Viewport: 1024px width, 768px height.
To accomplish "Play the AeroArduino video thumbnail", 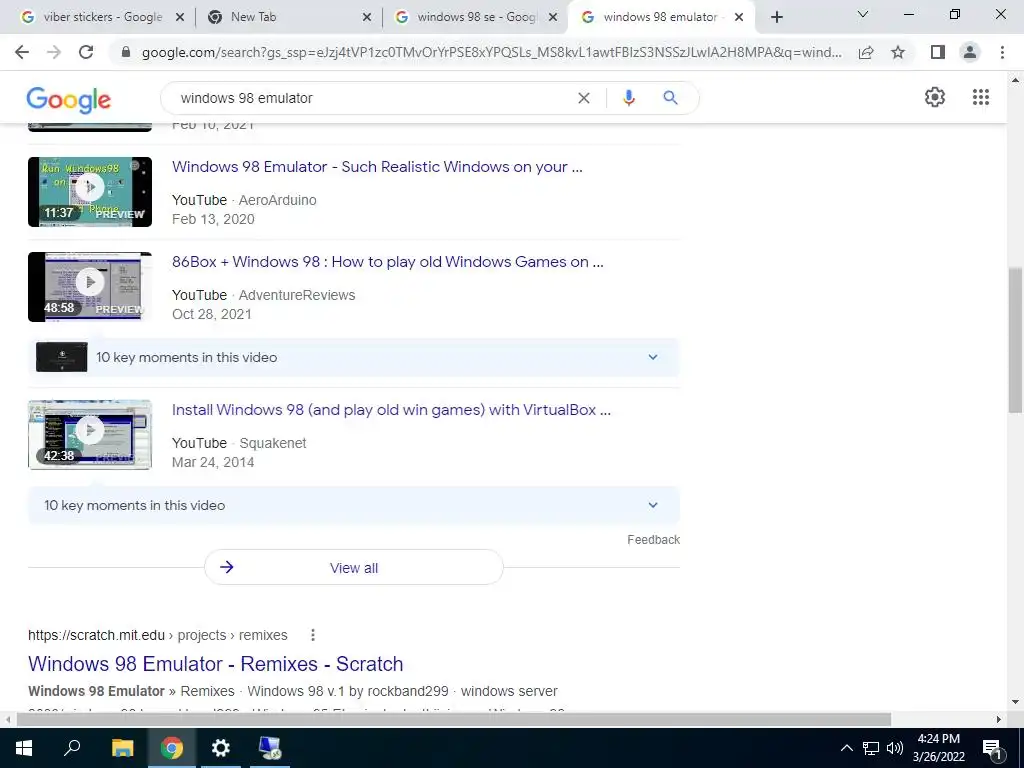I will point(90,192).
